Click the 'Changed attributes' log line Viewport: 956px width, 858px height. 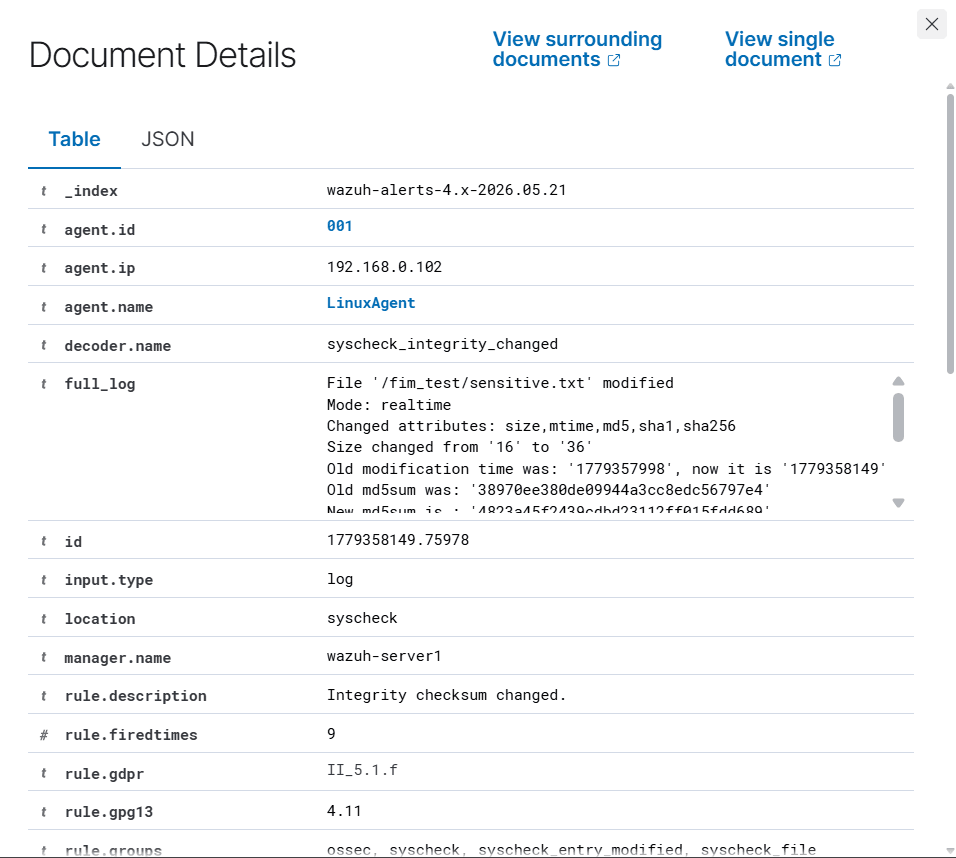tap(531, 426)
